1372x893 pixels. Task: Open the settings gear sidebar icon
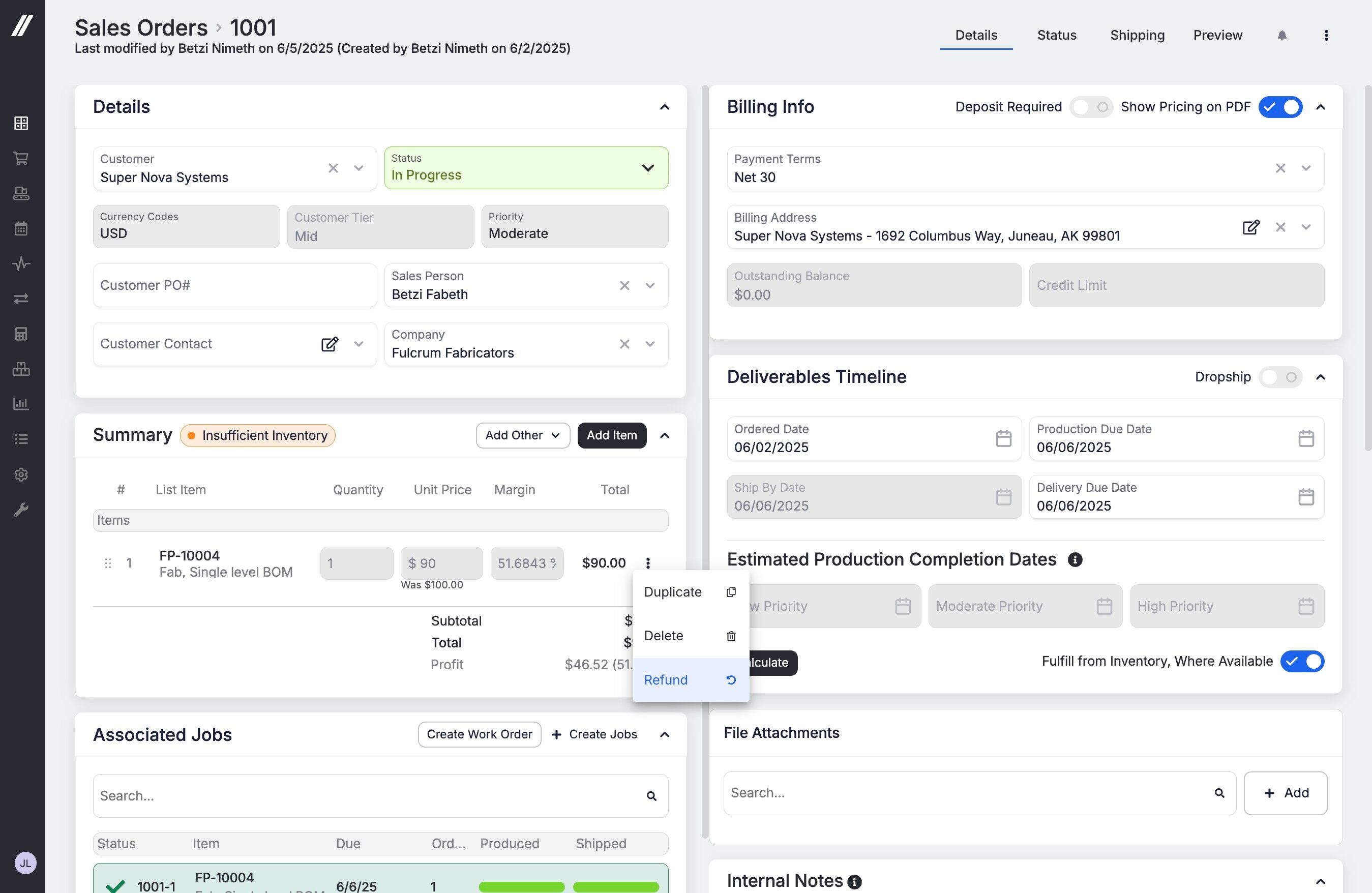click(x=21, y=474)
